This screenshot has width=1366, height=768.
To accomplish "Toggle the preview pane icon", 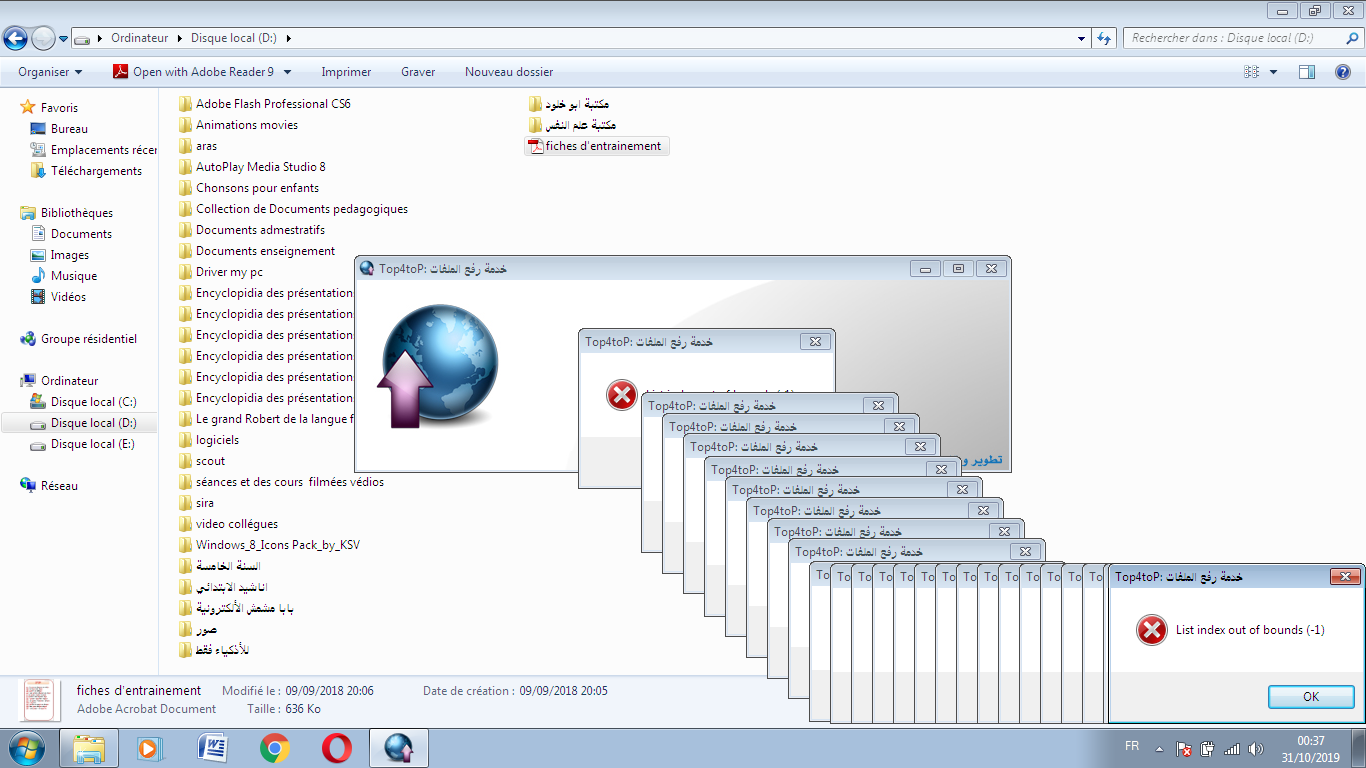I will 1306,72.
